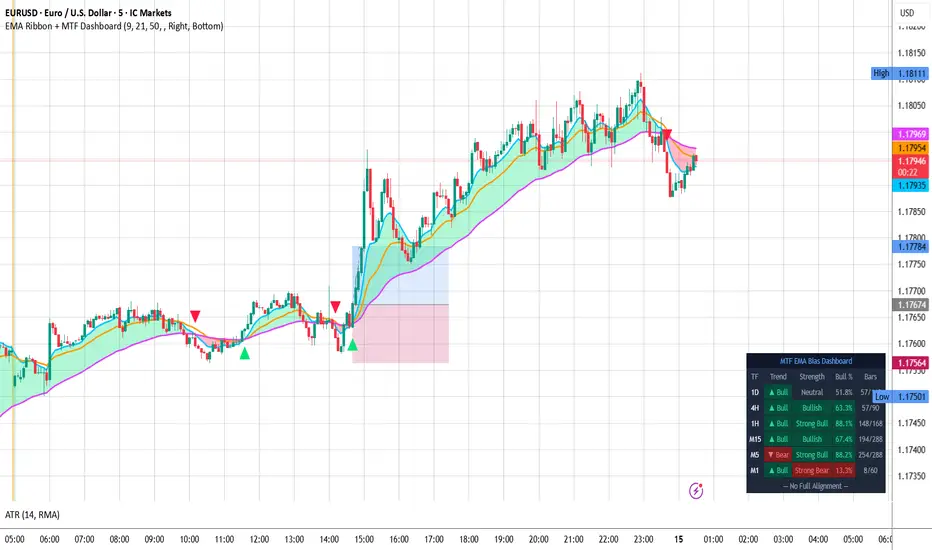
Task: Select the ATR (14, RMA) indicator legend
Action: (32, 515)
